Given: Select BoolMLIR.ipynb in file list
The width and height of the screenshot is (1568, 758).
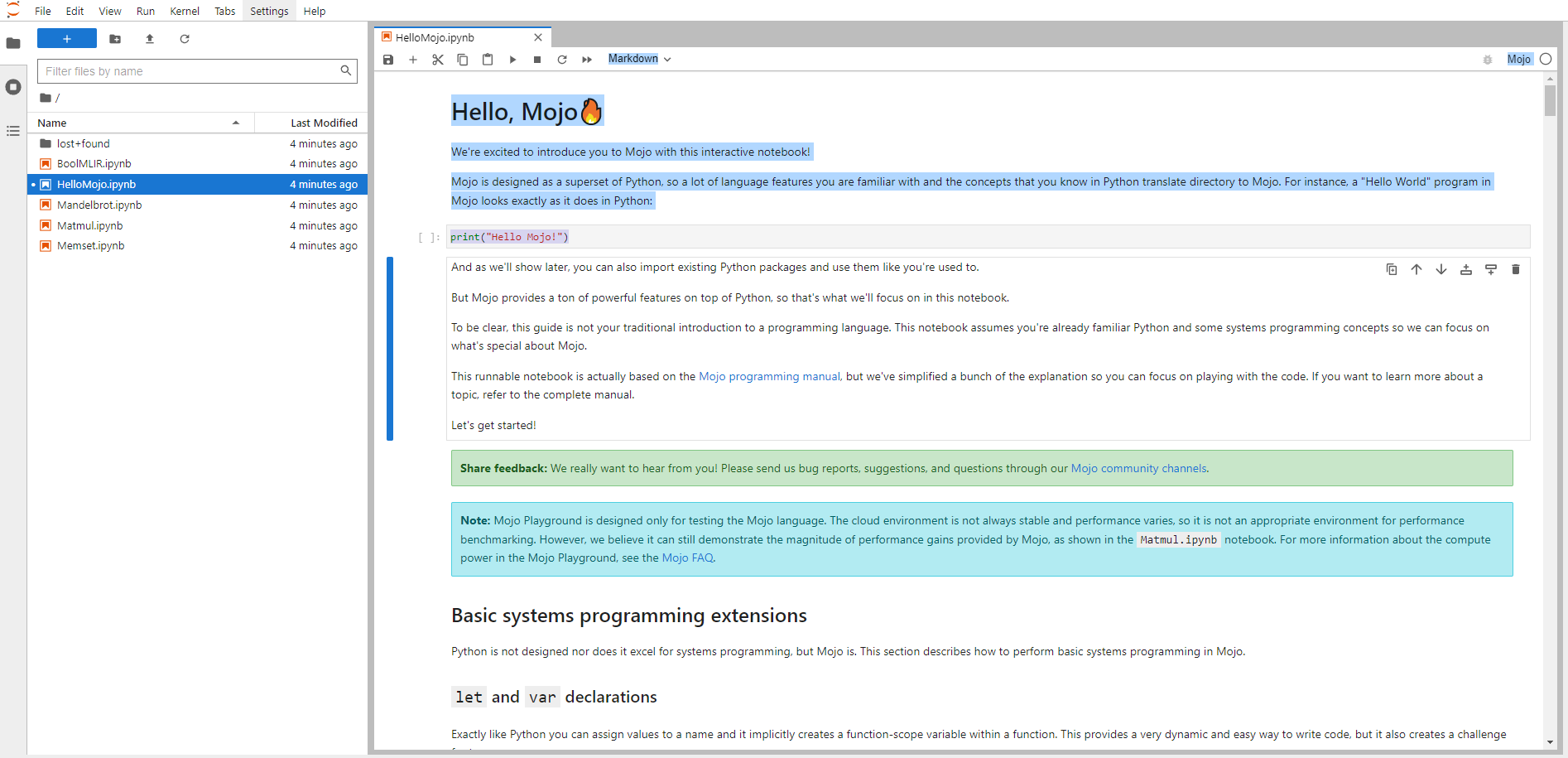Looking at the screenshot, I should pos(198,164).
